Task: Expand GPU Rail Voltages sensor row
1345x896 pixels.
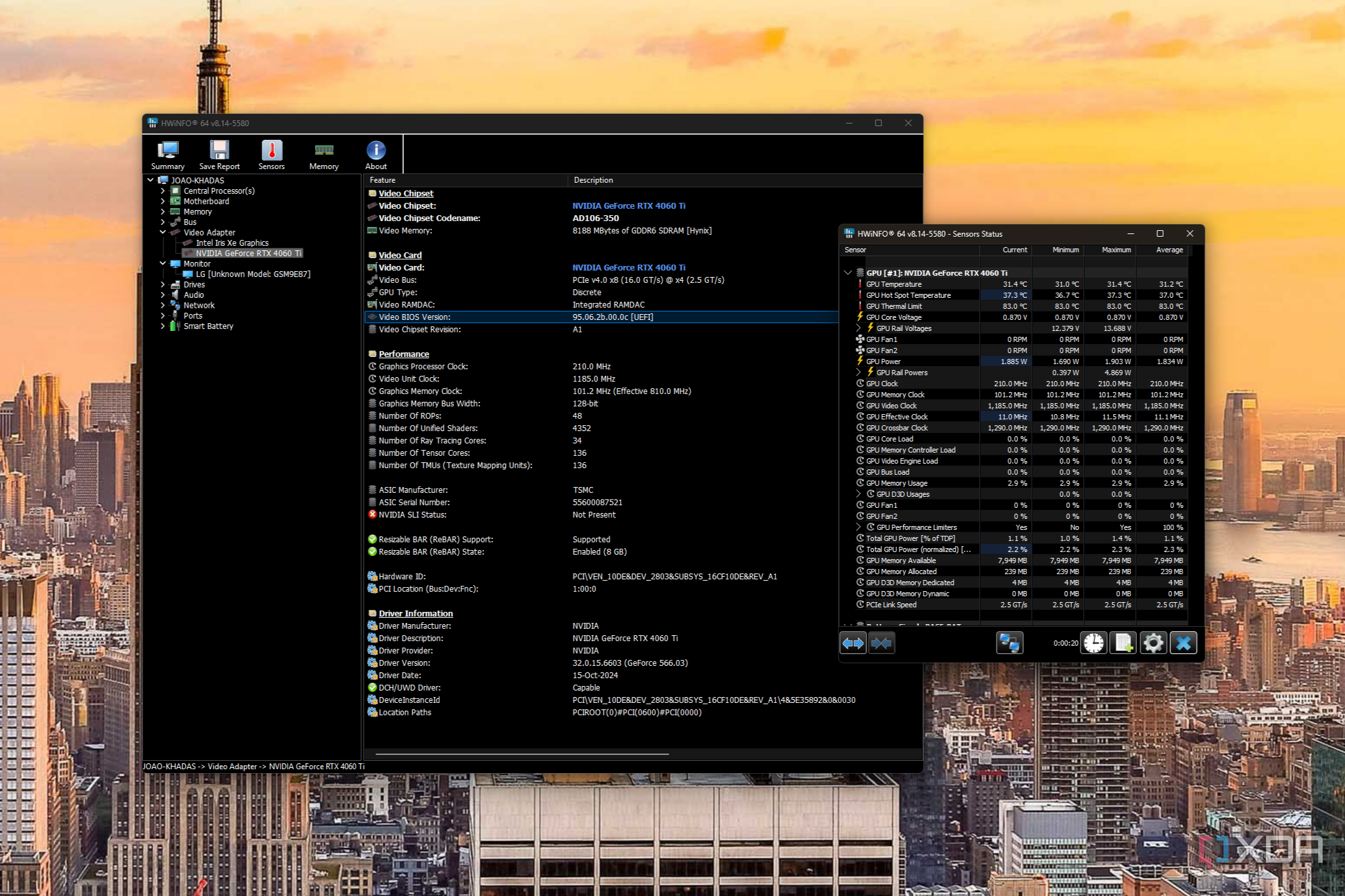Action: [x=859, y=328]
